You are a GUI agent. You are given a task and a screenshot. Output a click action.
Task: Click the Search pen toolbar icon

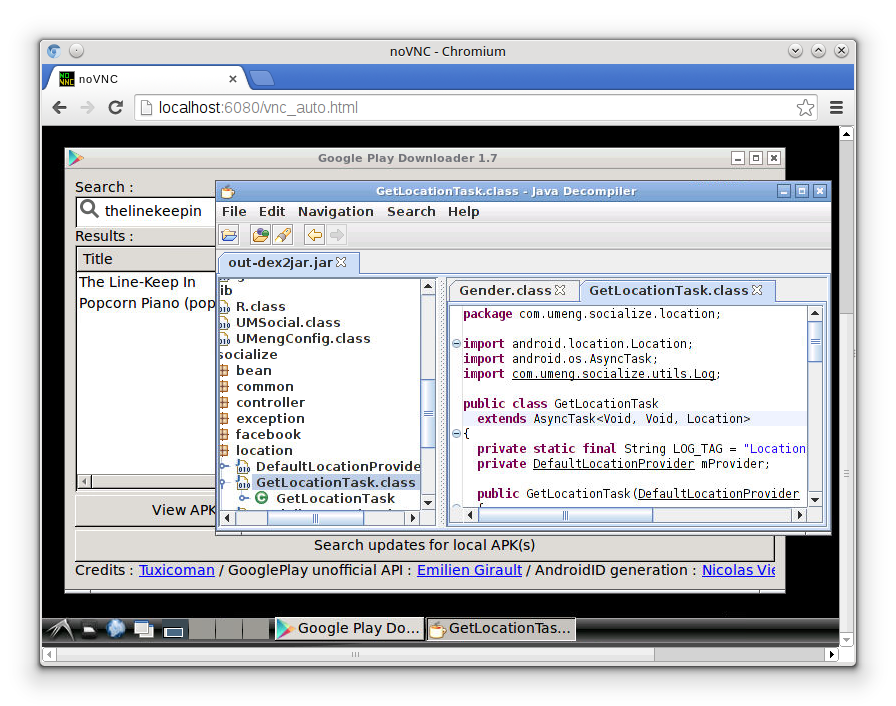tap(283, 235)
